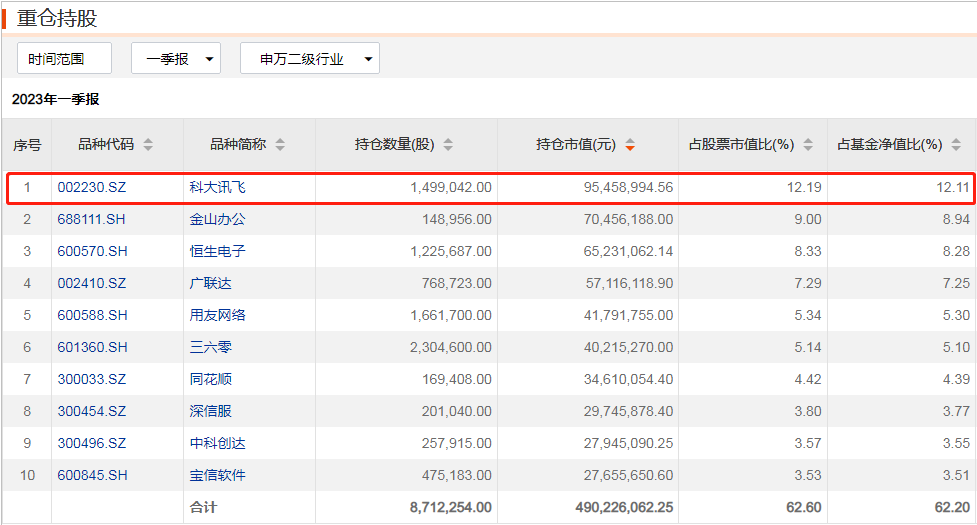Open stock code 002230.SZ link

tap(92, 187)
